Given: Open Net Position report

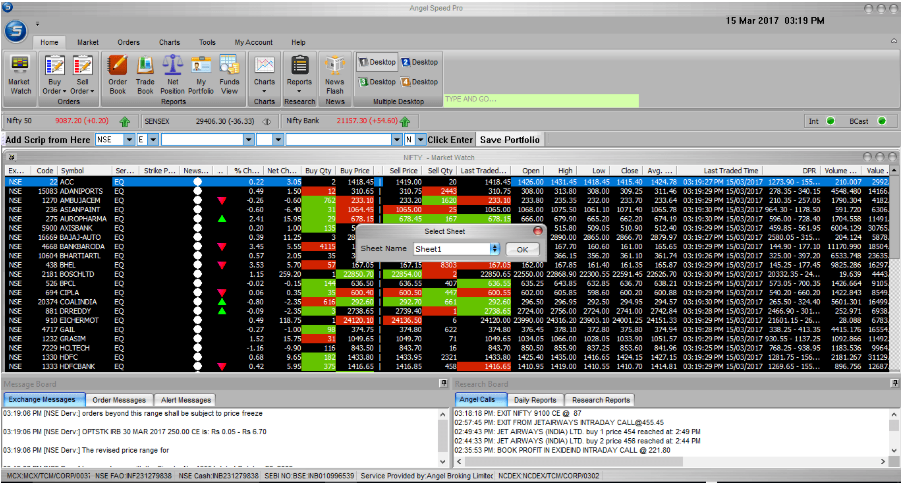Looking at the screenshot, I should (173, 75).
